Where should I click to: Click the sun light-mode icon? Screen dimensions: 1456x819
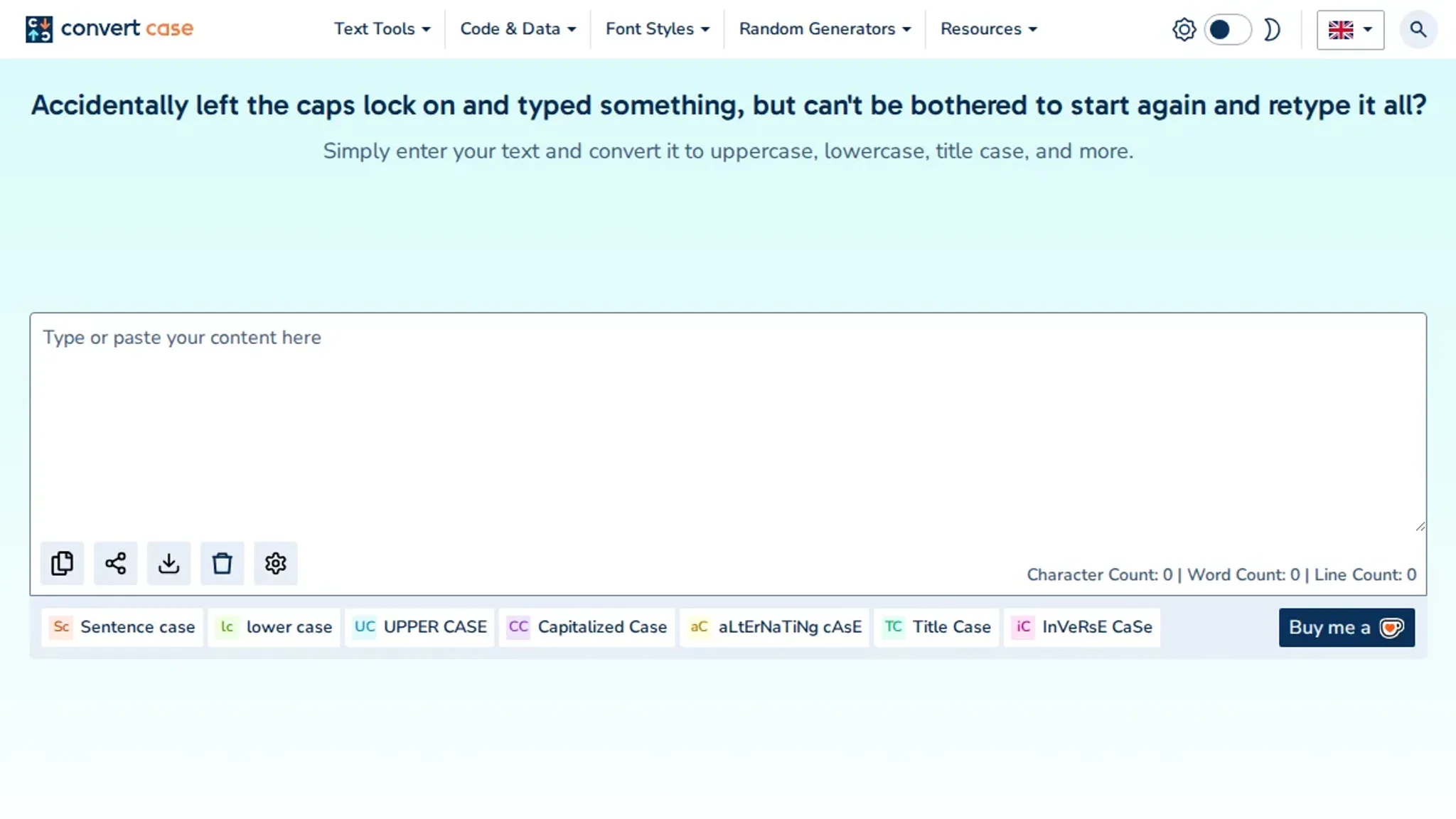[x=1184, y=30]
